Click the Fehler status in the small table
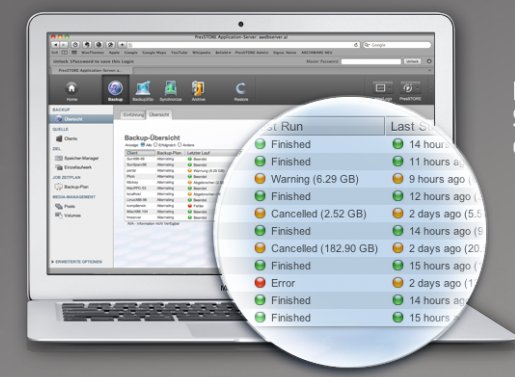Viewport: 515px width, 377px height. (198, 206)
